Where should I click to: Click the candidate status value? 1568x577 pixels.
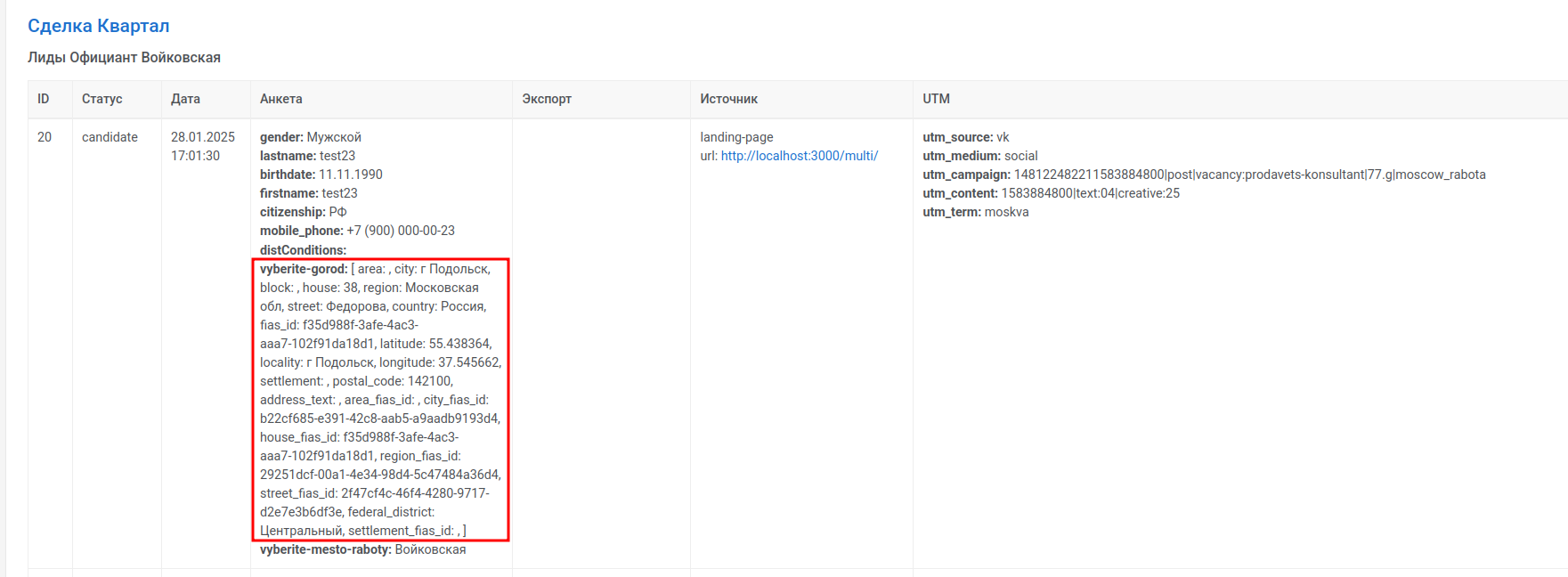[110, 137]
